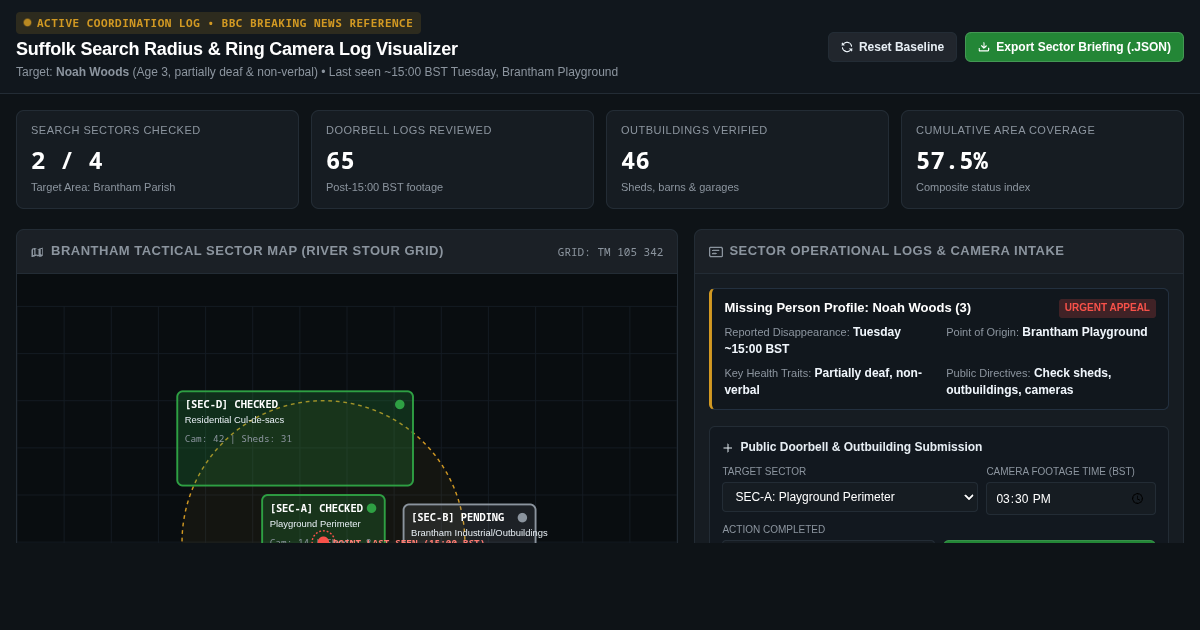Click 'Composite status index' subtitle
The width and height of the screenshot is (1200, 630).
pos(973,187)
